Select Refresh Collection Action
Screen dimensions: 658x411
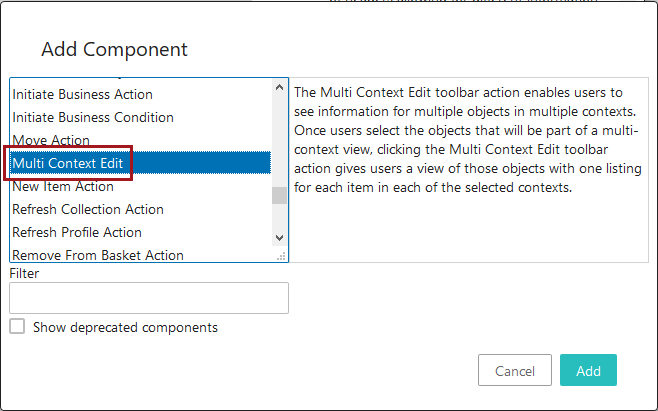[x=88, y=210]
